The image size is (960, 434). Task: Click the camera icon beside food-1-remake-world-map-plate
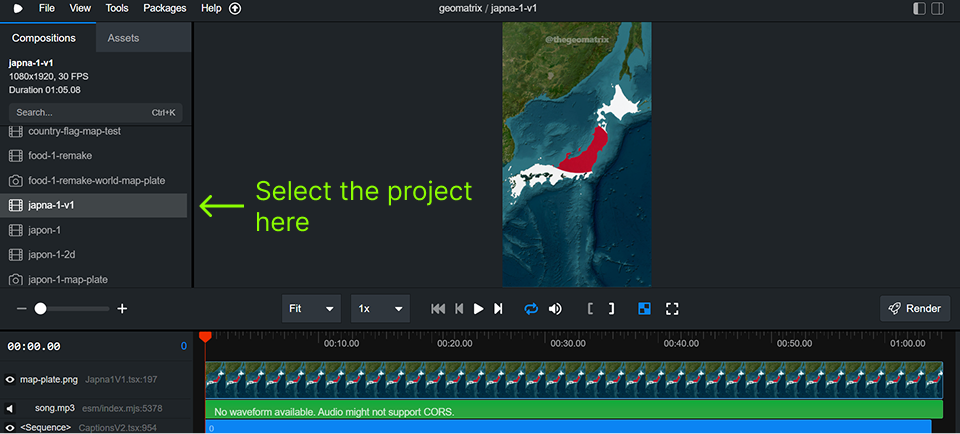click(x=16, y=181)
